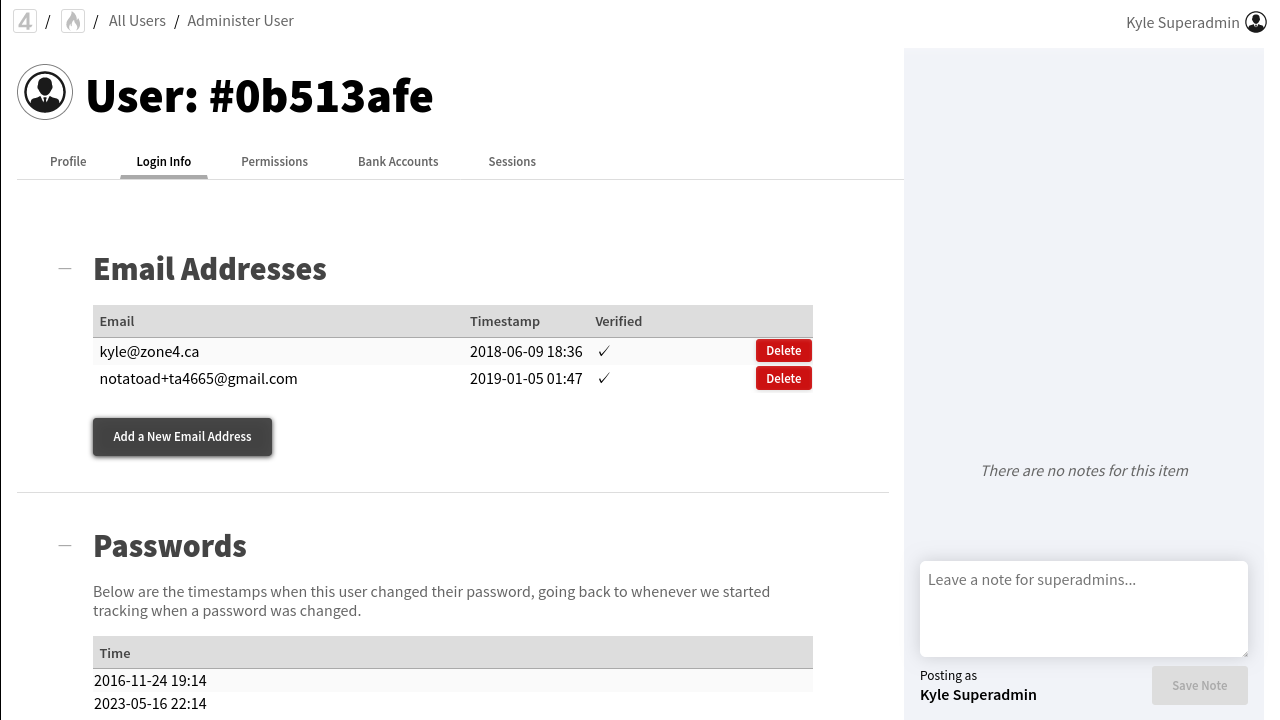Open the Bank Accounts tab
The width and height of the screenshot is (1280, 720).
(398, 162)
